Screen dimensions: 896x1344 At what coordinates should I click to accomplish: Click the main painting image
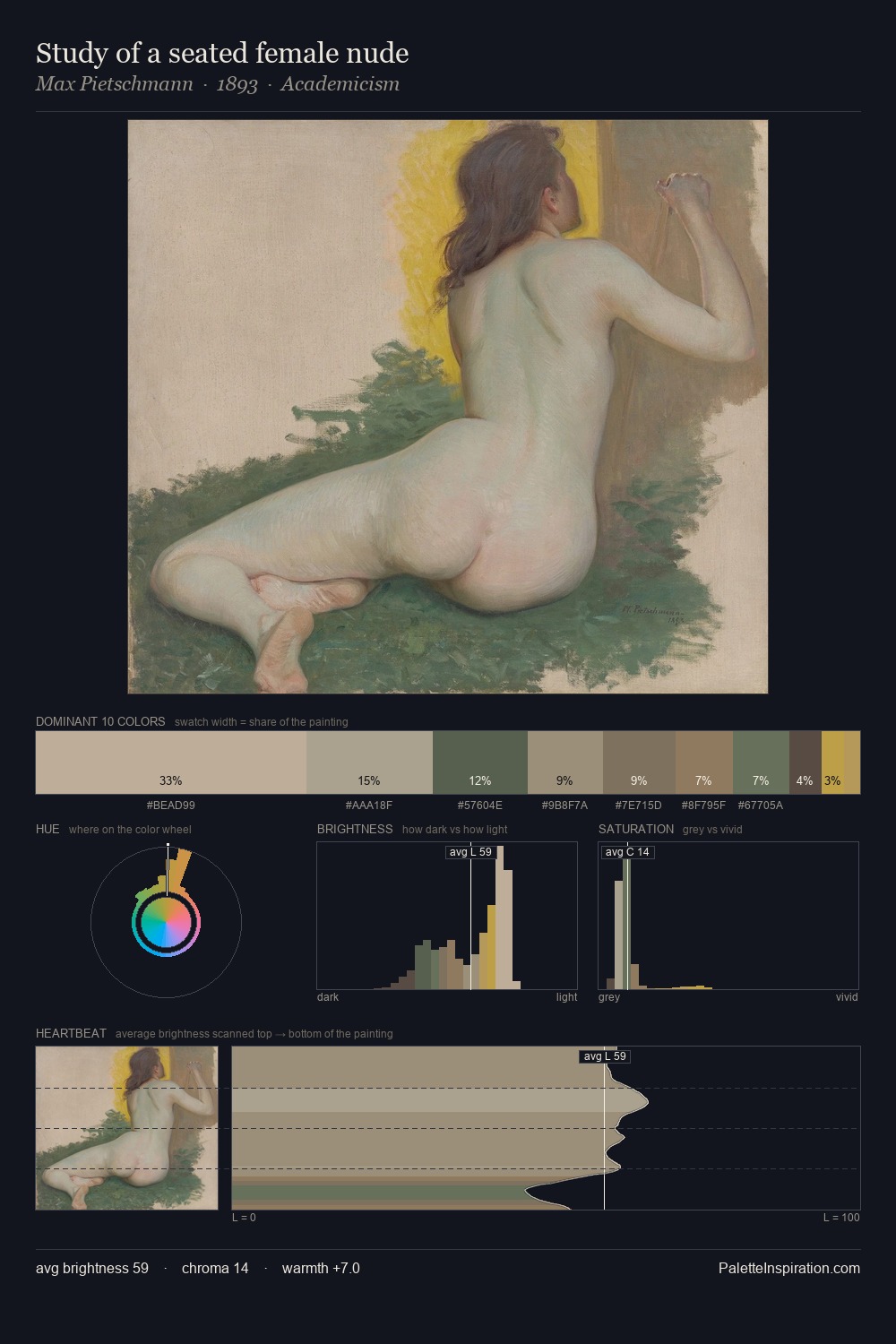coord(448,407)
